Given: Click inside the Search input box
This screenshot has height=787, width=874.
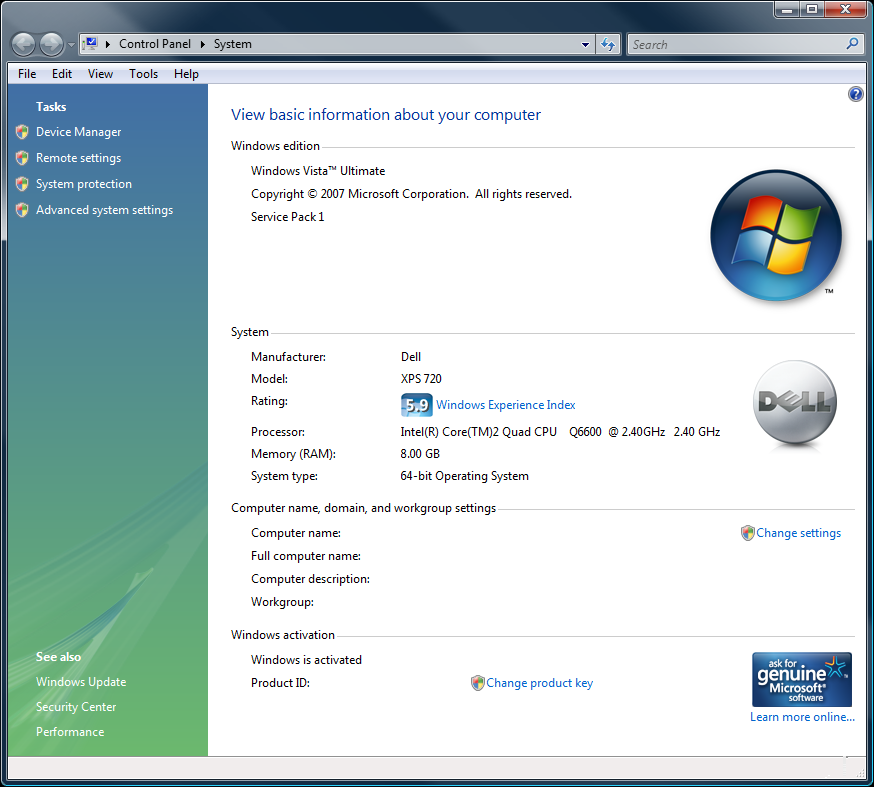Looking at the screenshot, I should 735,44.
